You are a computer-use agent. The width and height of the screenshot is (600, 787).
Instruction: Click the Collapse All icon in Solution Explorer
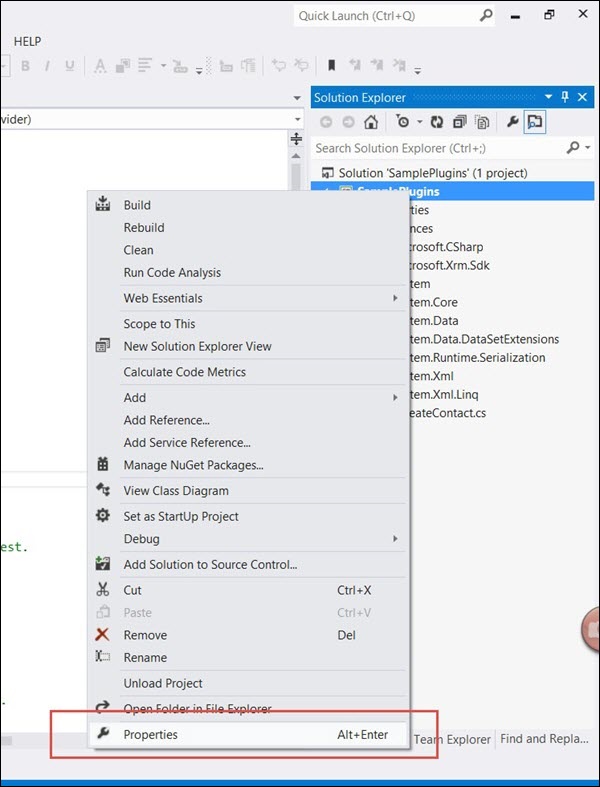pyautogui.click(x=459, y=122)
